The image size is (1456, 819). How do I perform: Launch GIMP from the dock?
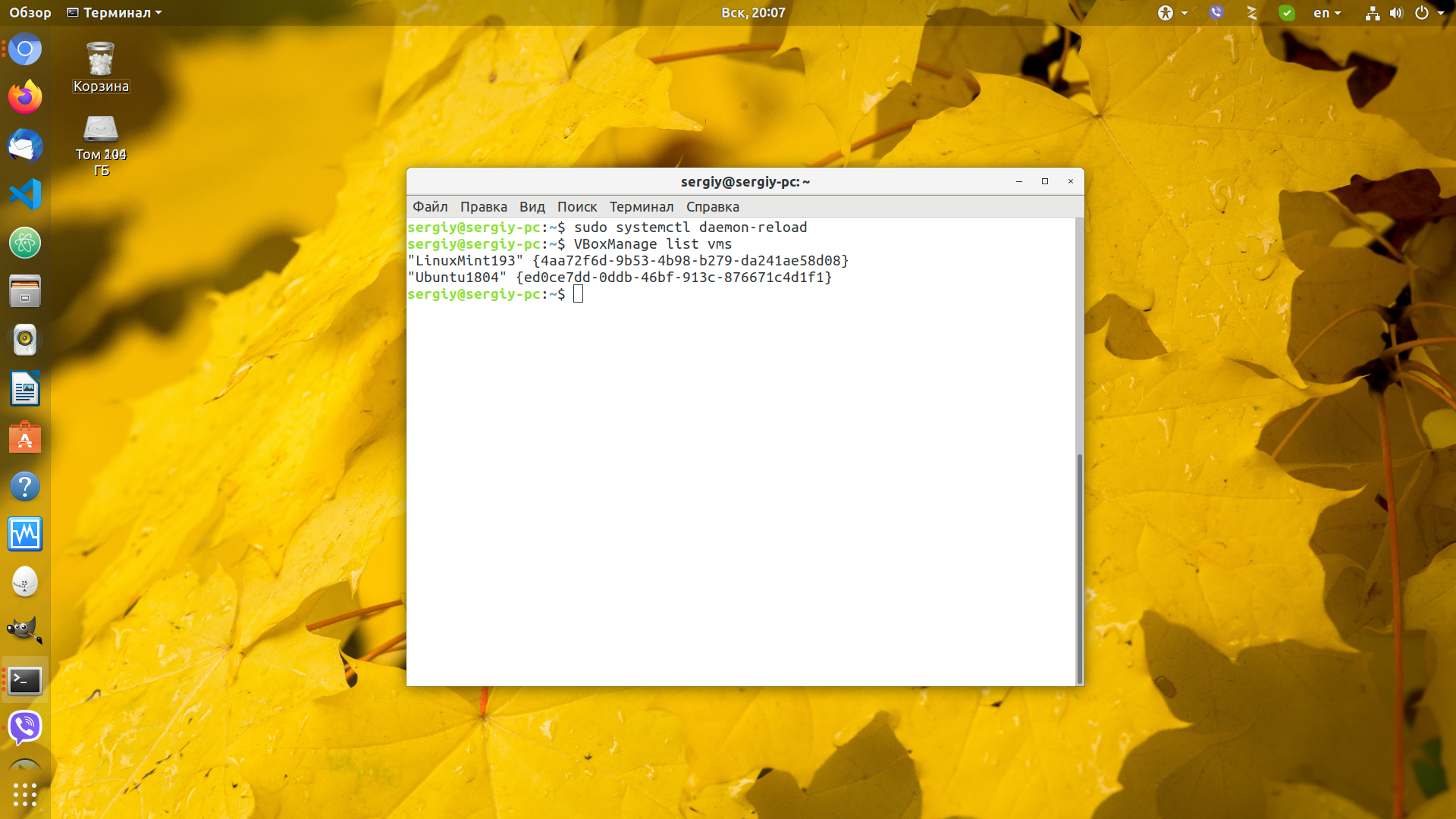(25, 631)
